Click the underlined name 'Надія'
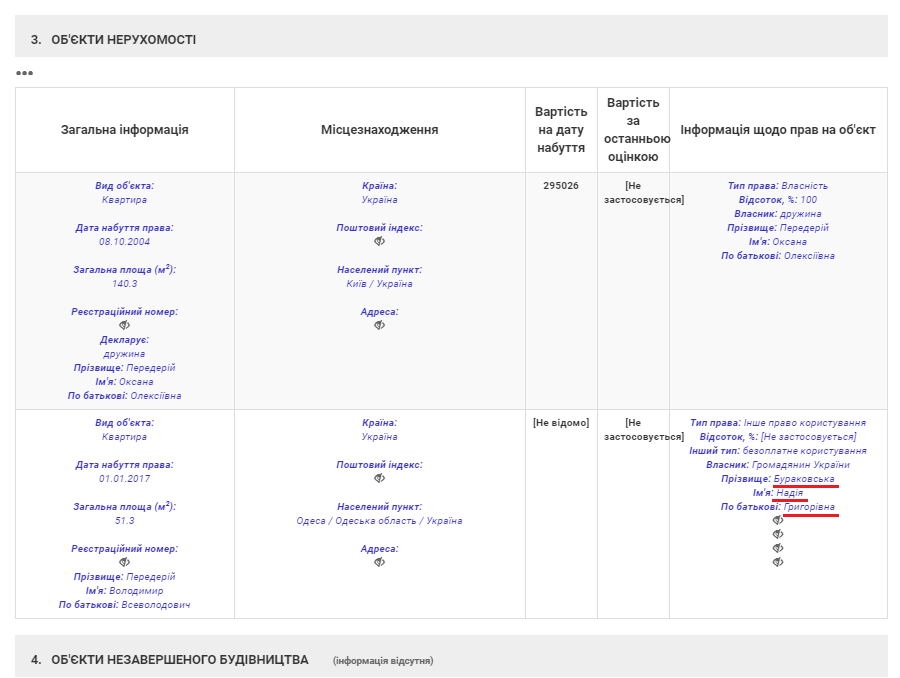900x678 pixels. point(789,493)
